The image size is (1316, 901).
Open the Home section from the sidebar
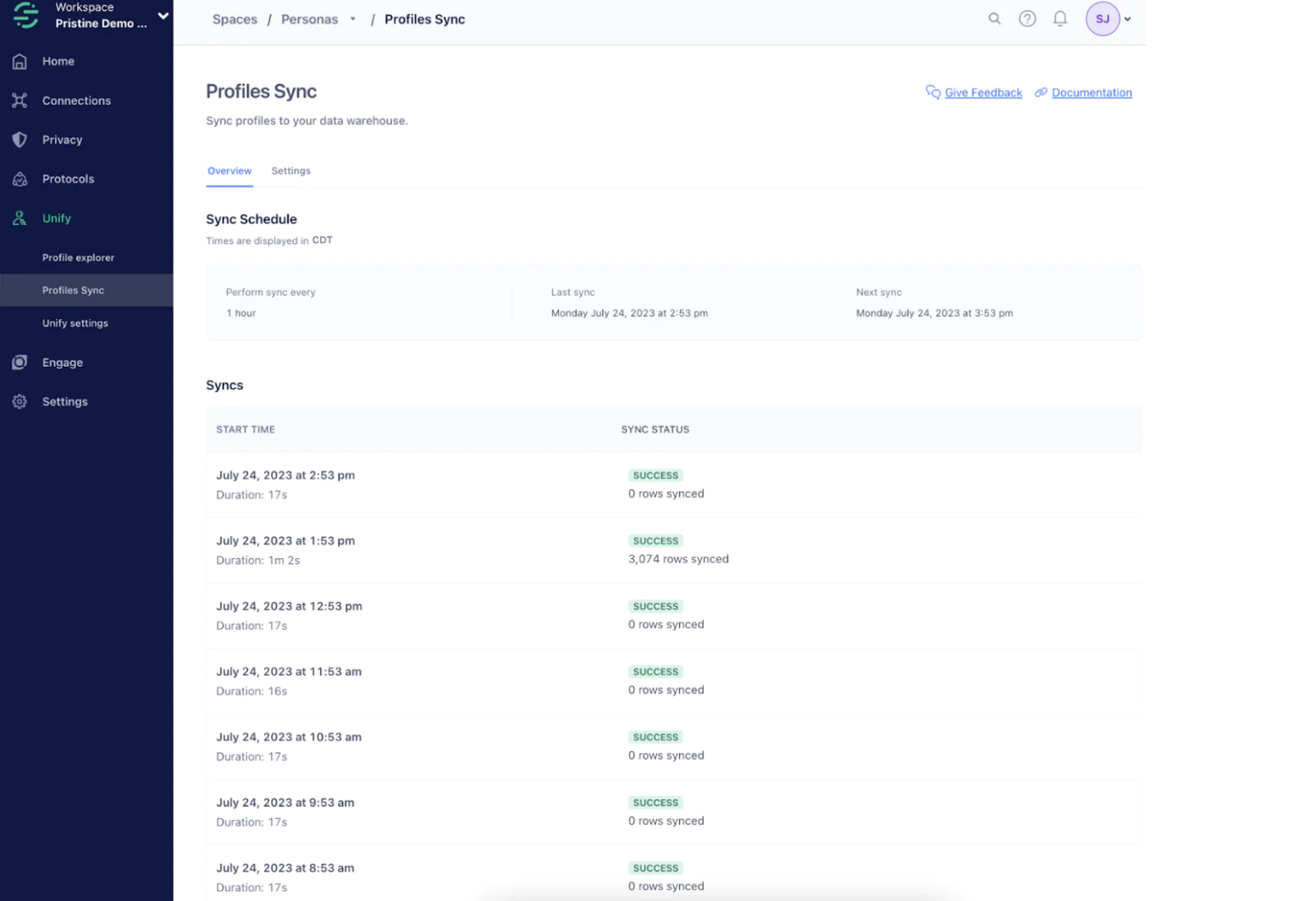pos(58,61)
